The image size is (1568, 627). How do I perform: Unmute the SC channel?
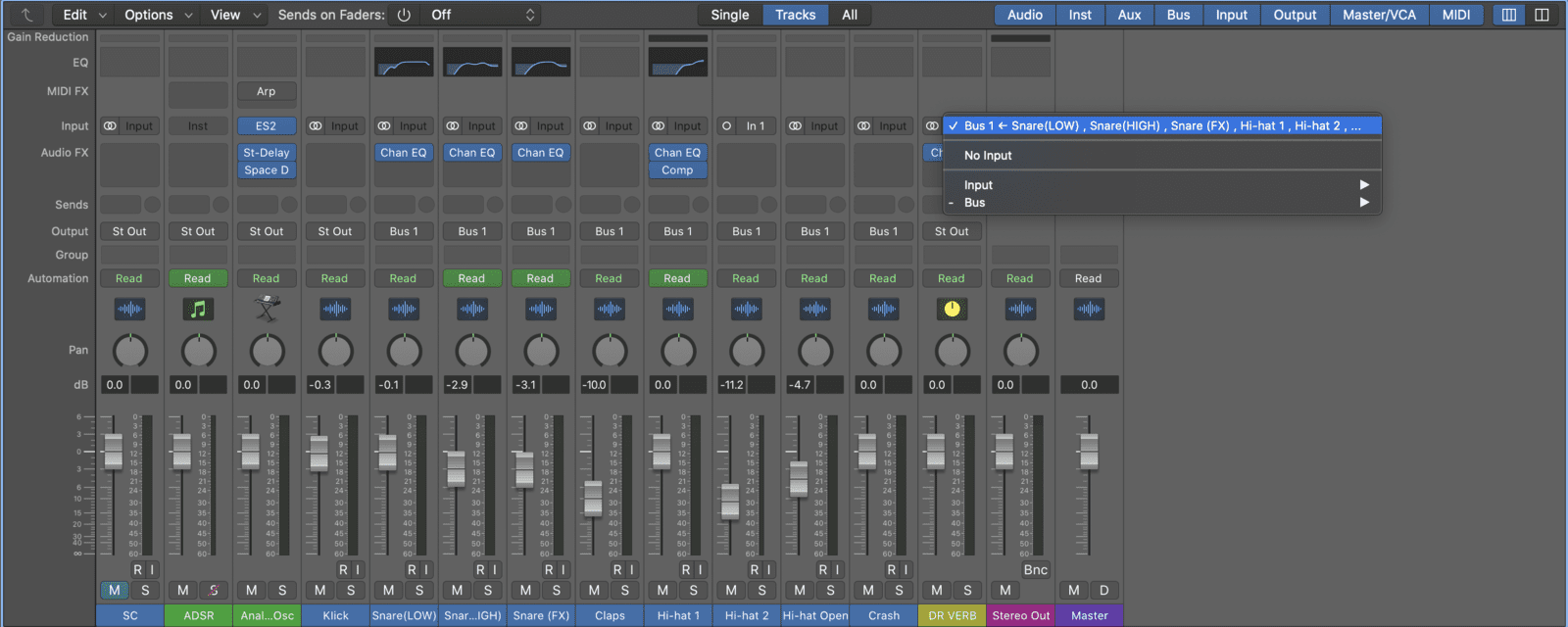coord(115,591)
